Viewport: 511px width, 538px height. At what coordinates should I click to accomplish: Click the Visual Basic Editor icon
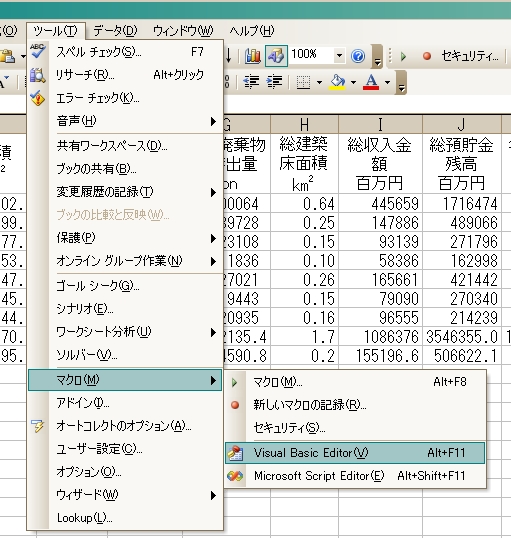click(235, 453)
